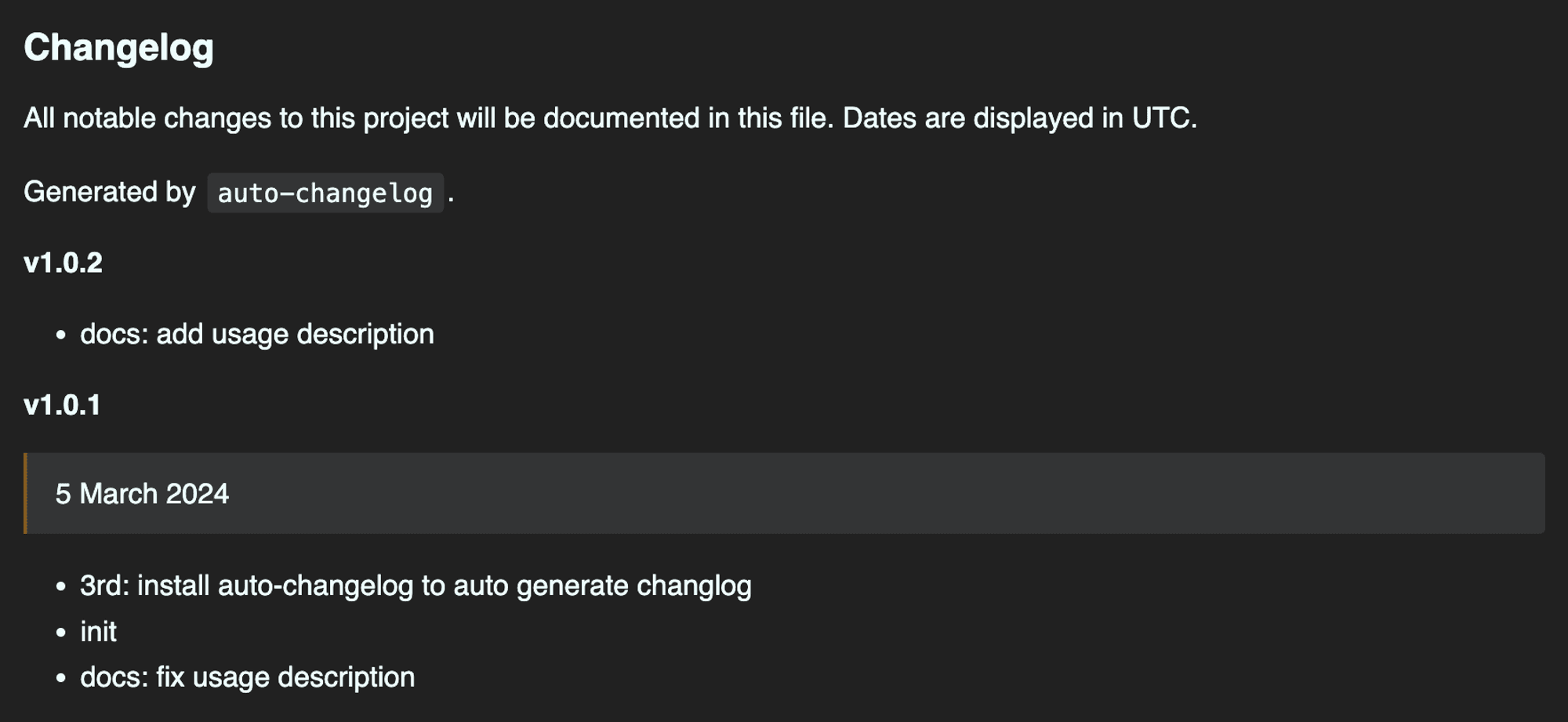Click bullet before 'docs: fix usage description'
Viewport: 1568px width, 722px height.
tap(61, 678)
